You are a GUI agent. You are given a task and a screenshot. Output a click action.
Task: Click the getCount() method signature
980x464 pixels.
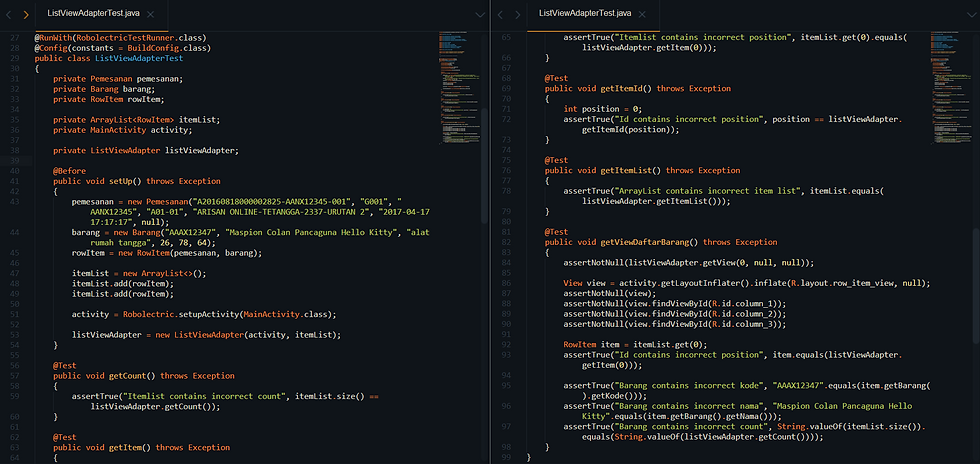coord(144,376)
